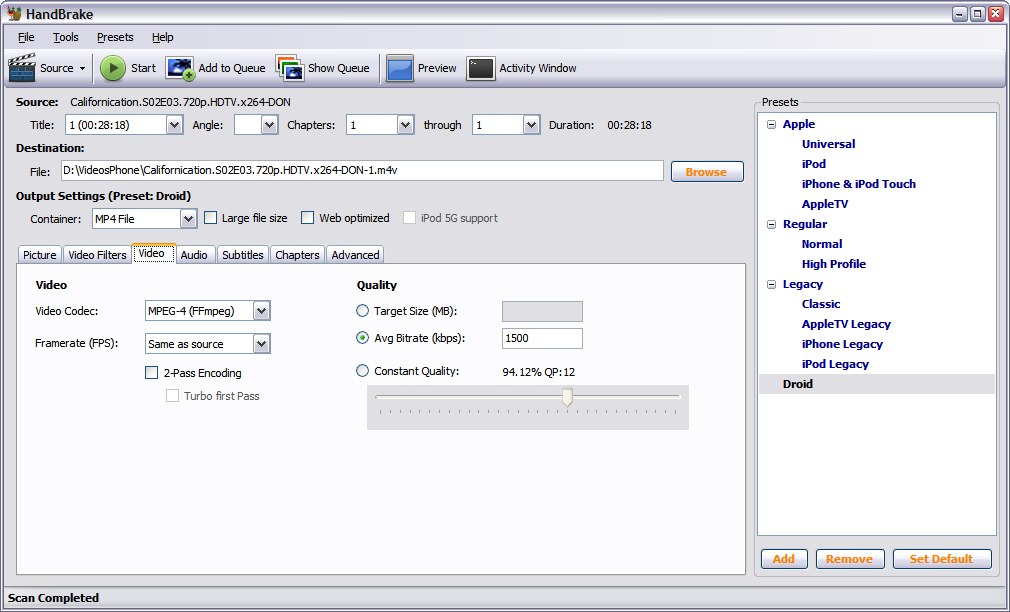Open the Container format dropdown
1010x612 pixels.
pos(188,218)
